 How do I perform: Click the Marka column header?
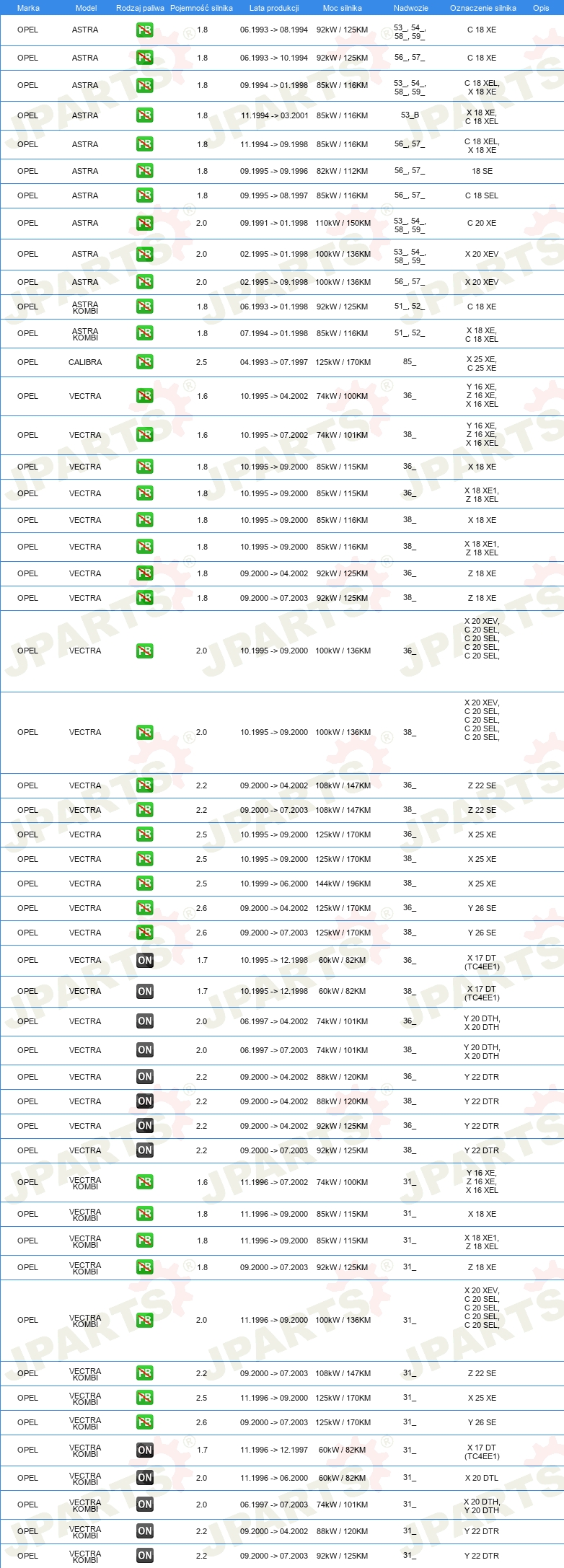pyautogui.click(x=28, y=8)
